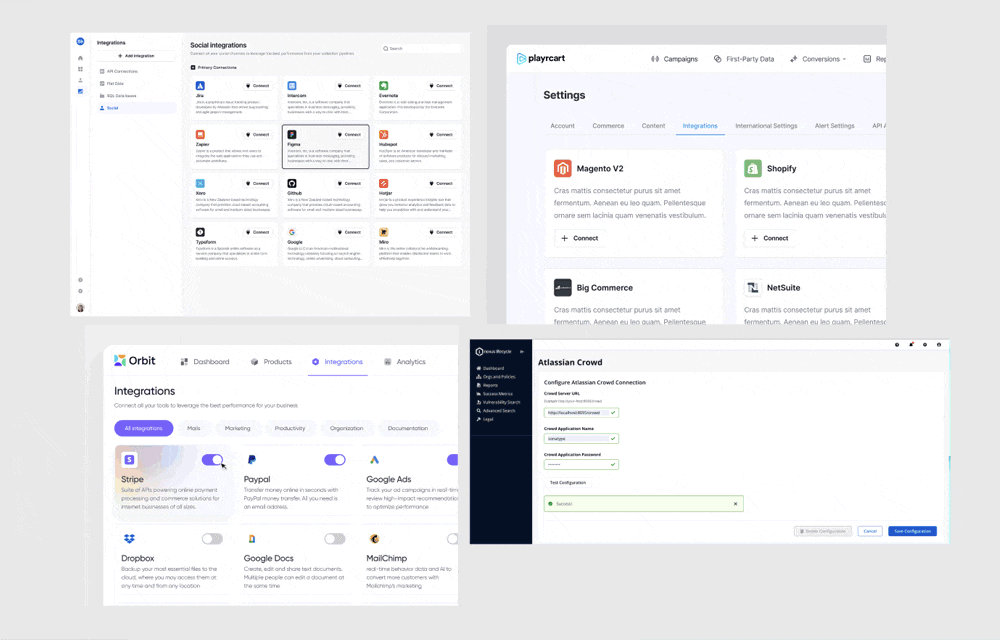The height and width of the screenshot is (640, 1000).
Task: Click the Add integration button
Action: point(136,56)
